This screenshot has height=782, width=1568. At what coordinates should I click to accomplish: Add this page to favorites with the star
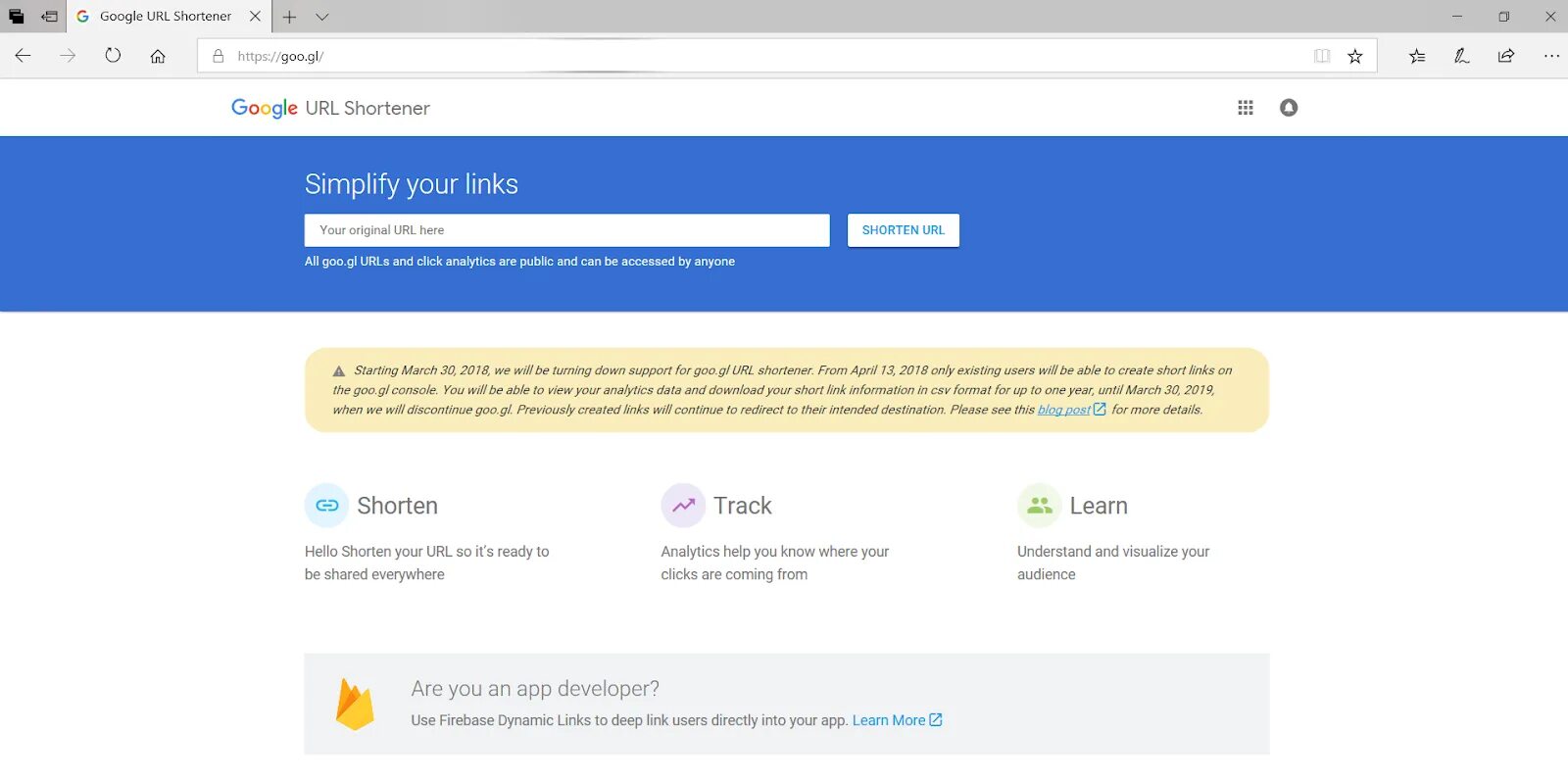(x=1355, y=56)
